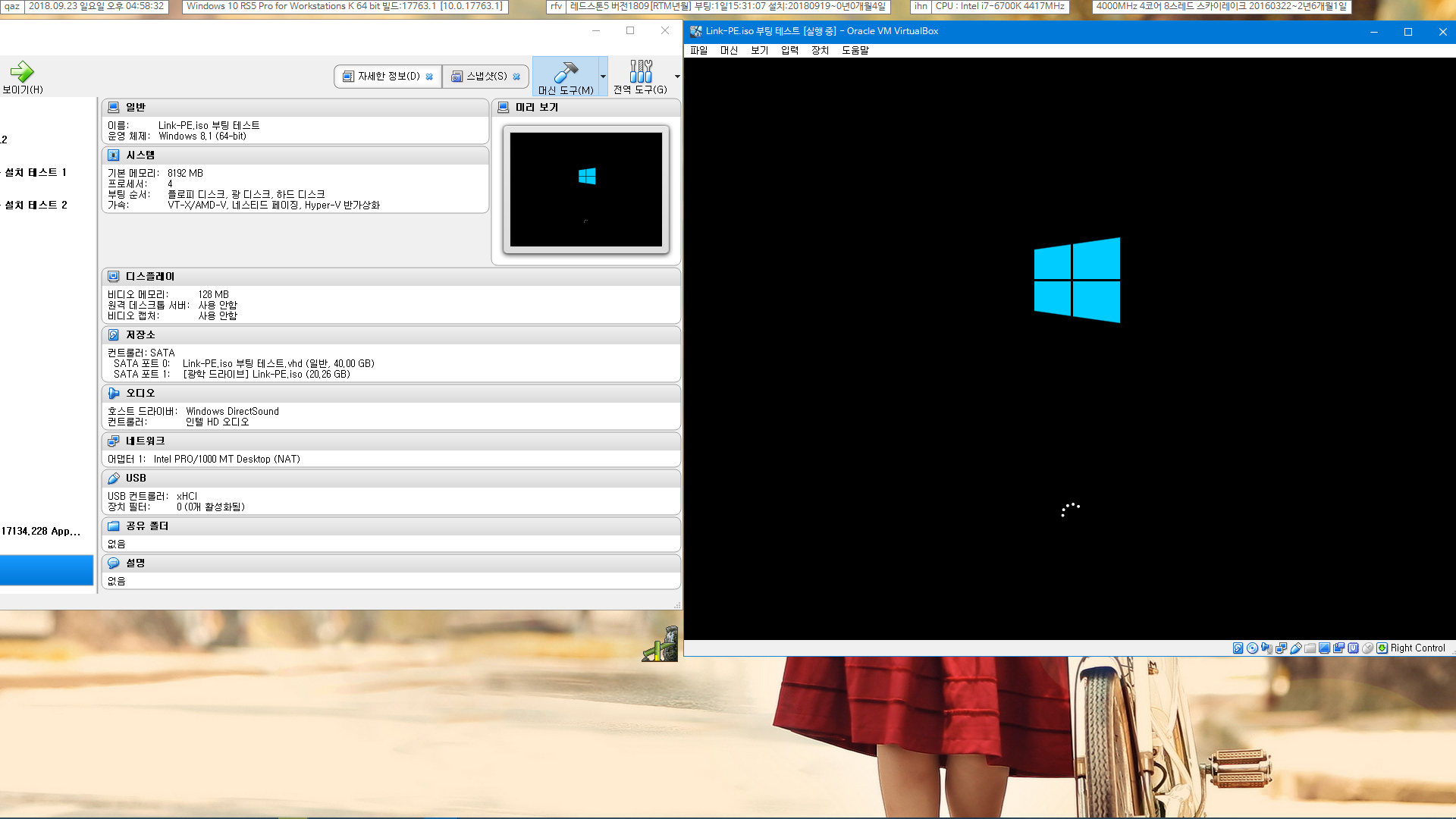Click the green Show (보이기) arrow icon

pos(22,72)
